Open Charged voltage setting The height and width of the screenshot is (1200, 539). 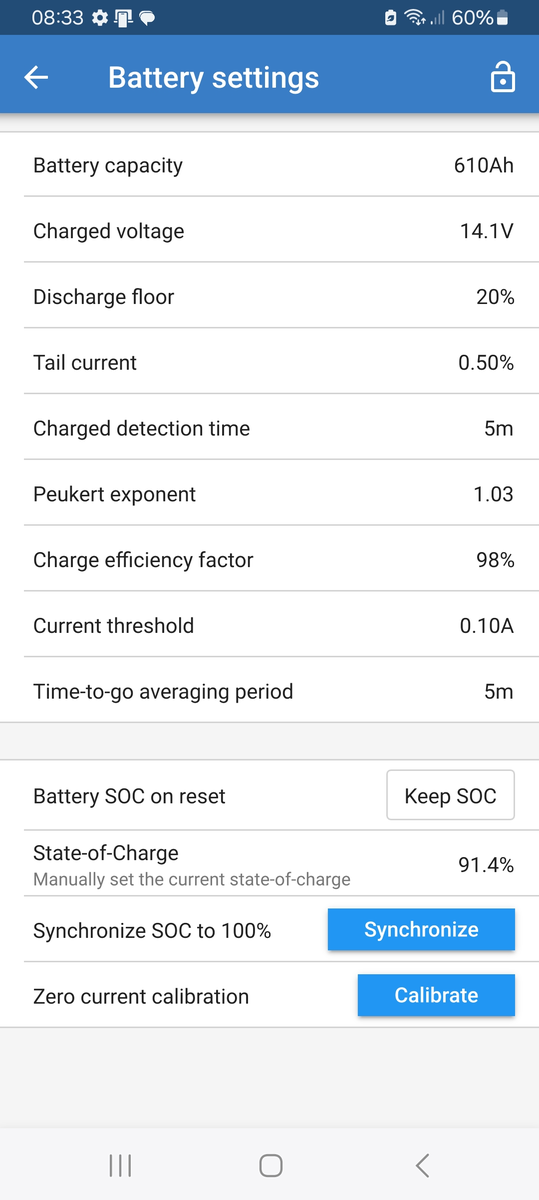click(269, 231)
